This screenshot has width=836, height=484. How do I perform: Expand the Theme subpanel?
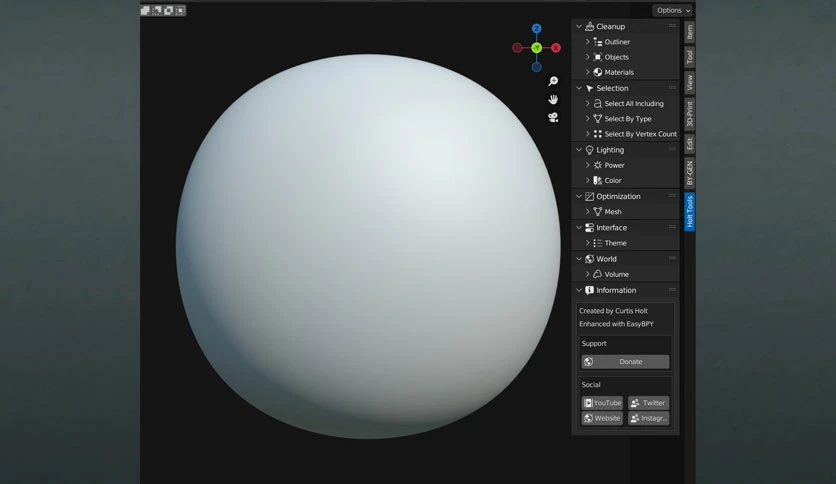point(588,243)
